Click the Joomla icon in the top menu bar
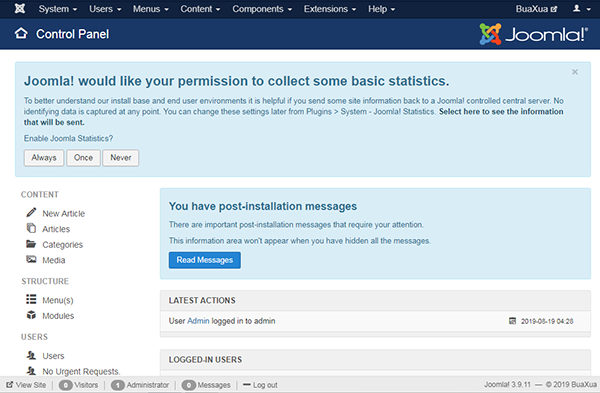The image size is (600, 393). (x=20, y=8)
